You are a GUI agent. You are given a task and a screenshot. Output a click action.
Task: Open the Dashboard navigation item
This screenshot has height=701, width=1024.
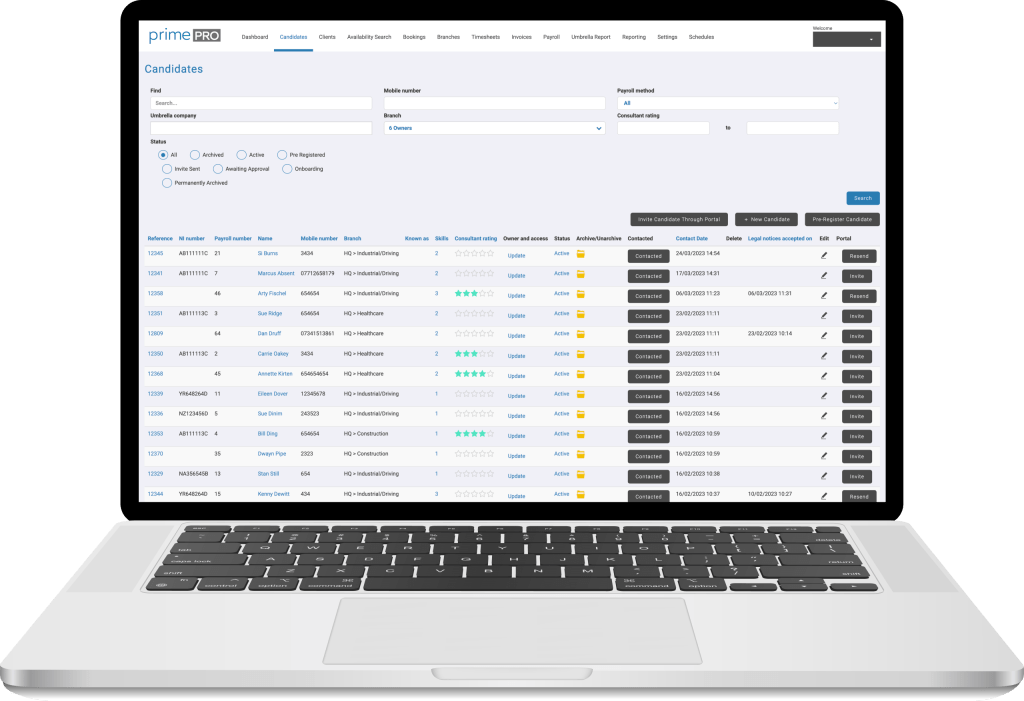(x=255, y=37)
